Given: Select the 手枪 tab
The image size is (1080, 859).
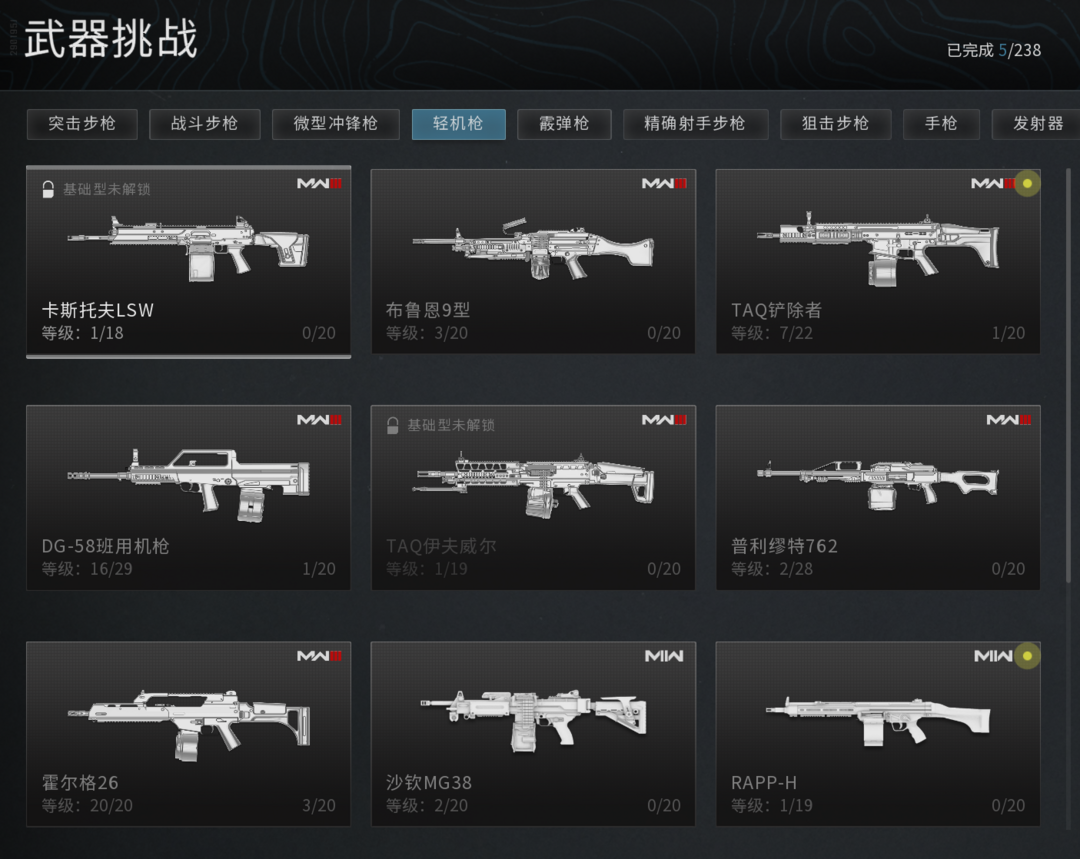Looking at the screenshot, I should click(941, 124).
